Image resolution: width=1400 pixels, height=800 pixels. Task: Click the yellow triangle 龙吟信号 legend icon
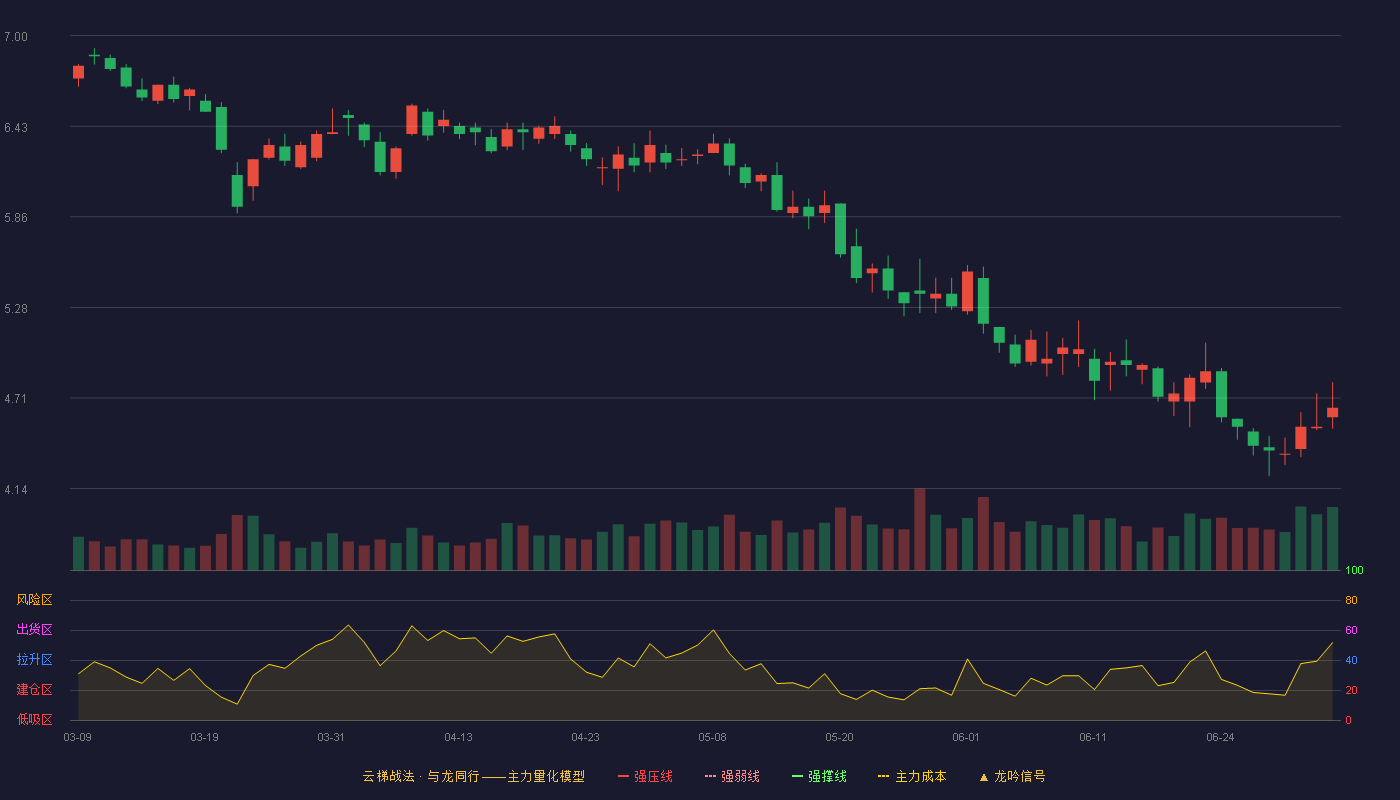point(984,777)
